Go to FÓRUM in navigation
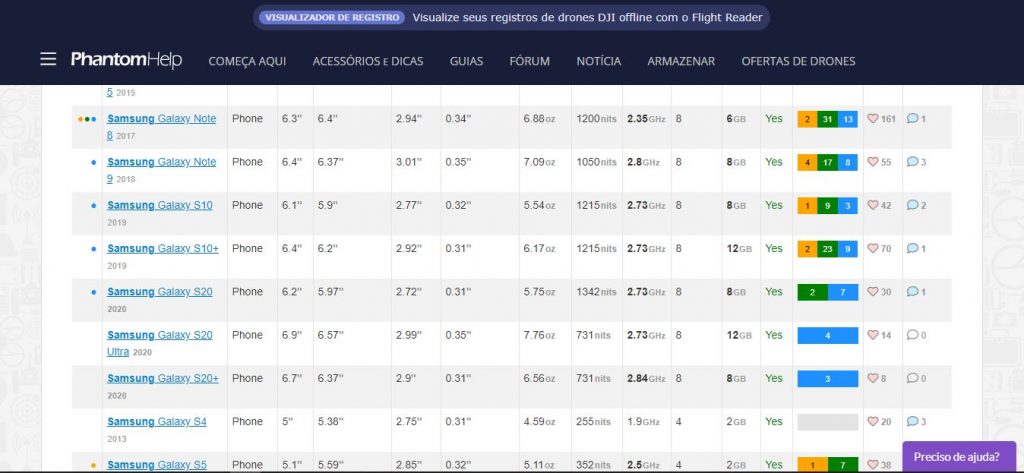Viewport: 1024px width, 473px height. pos(530,61)
